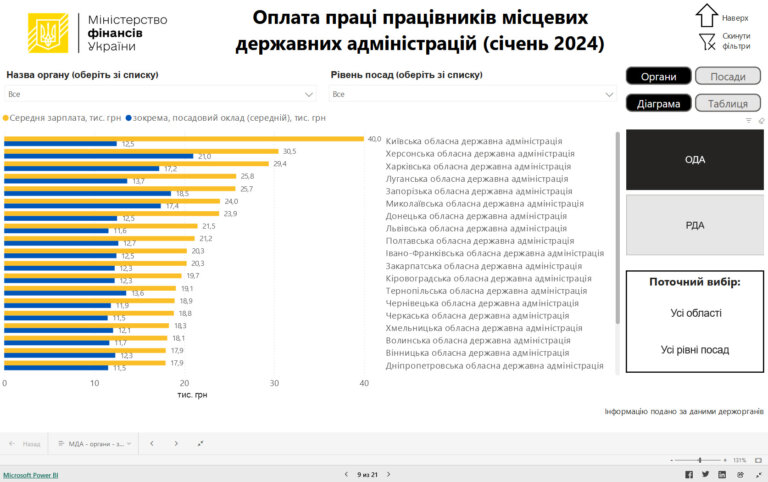Click 'Тернопільська обласна державна адміністрація' label

pyautogui.click(x=486, y=290)
